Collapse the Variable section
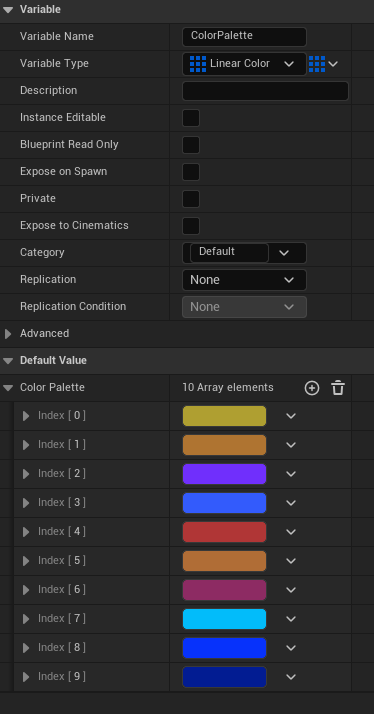Viewport: 374px width, 714px height. (x=8, y=10)
